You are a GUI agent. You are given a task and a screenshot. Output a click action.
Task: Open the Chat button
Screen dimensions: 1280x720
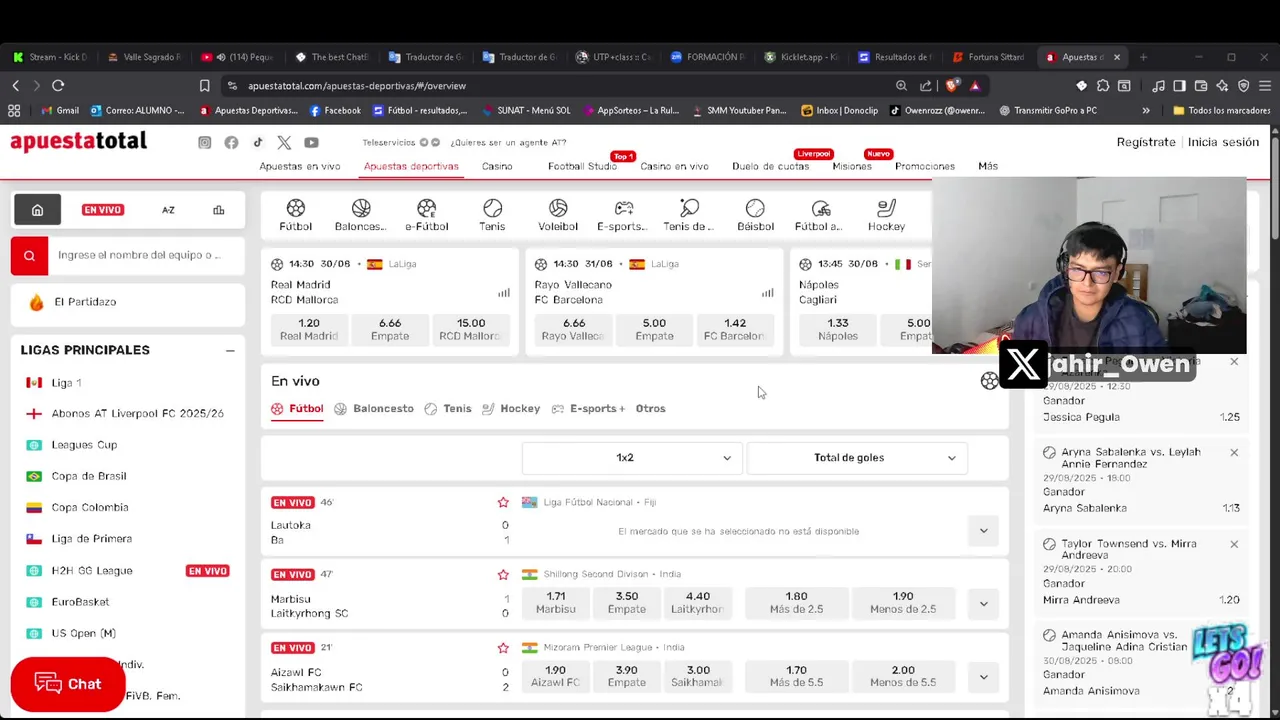tap(68, 684)
